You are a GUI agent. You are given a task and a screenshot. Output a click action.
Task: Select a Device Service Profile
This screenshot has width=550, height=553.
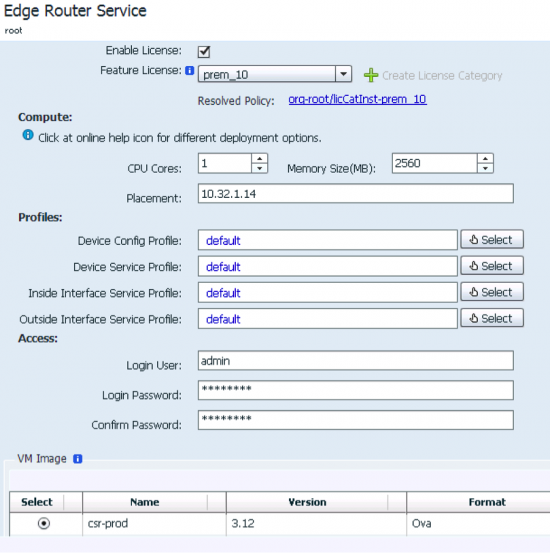point(492,266)
